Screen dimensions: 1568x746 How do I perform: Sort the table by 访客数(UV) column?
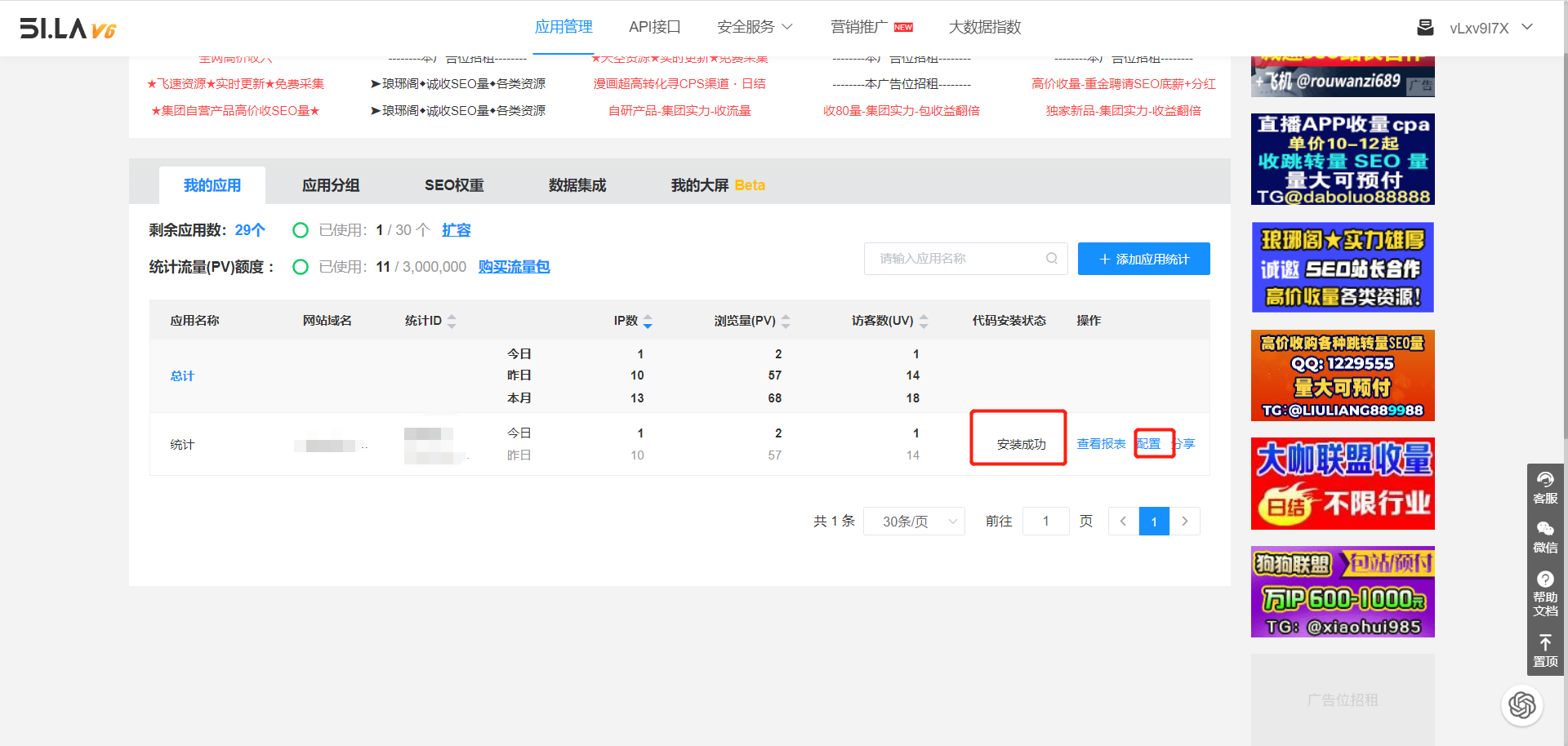[924, 322]
